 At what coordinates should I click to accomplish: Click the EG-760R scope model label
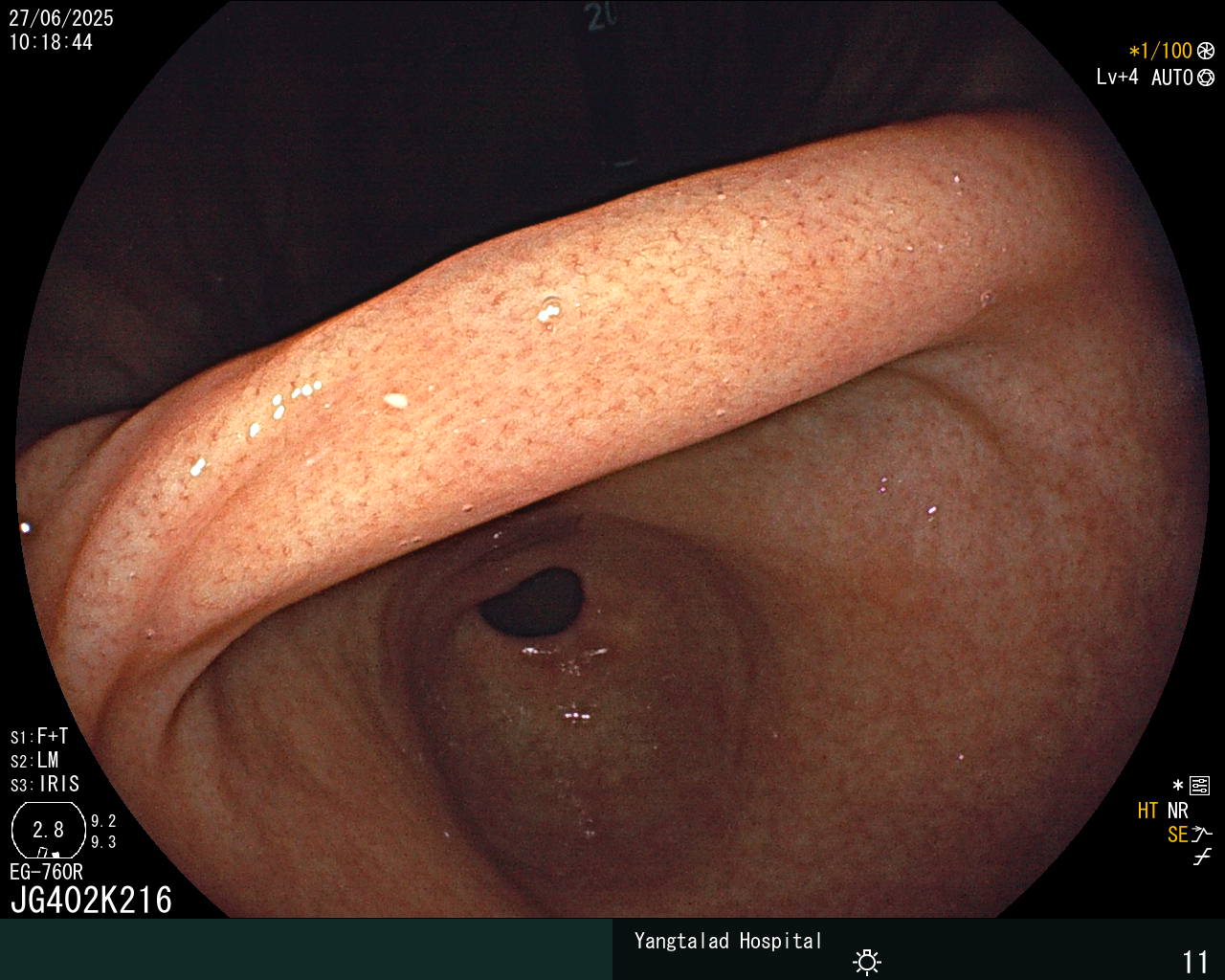(x=46, y=872)
